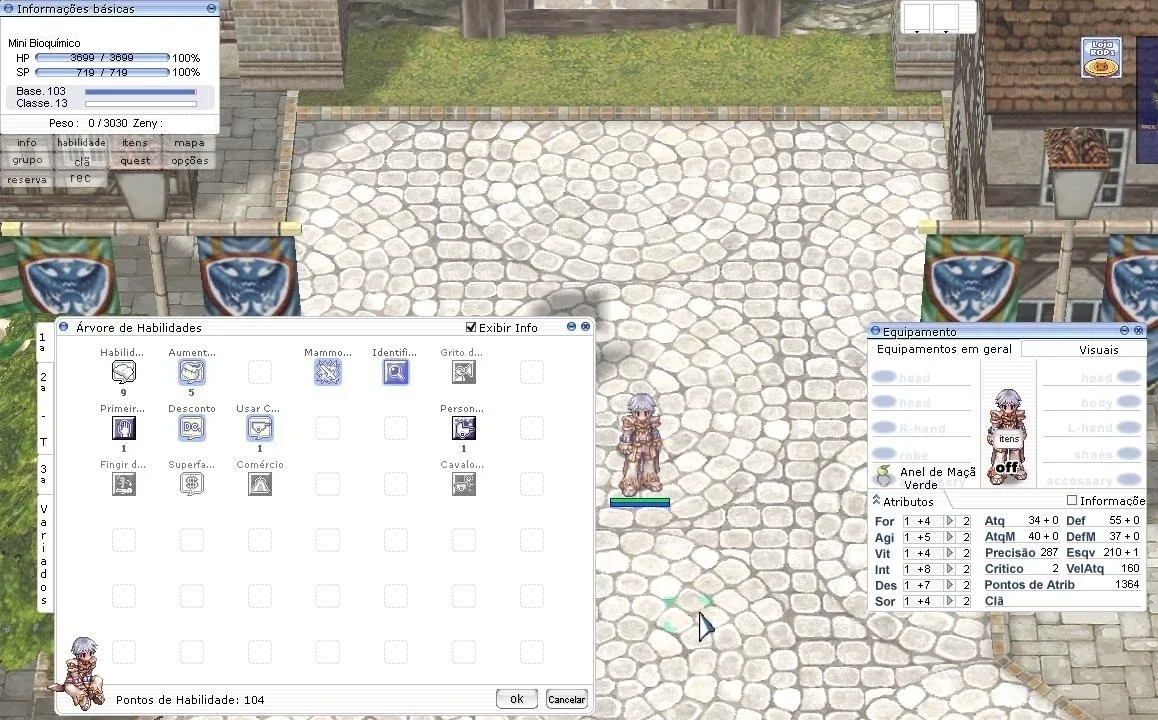Click the quest menu button

tap(135, 160)
